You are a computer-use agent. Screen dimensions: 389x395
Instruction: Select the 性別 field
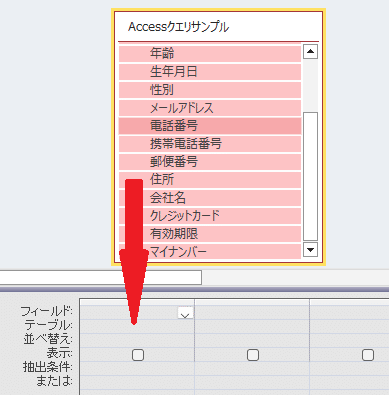210,90
